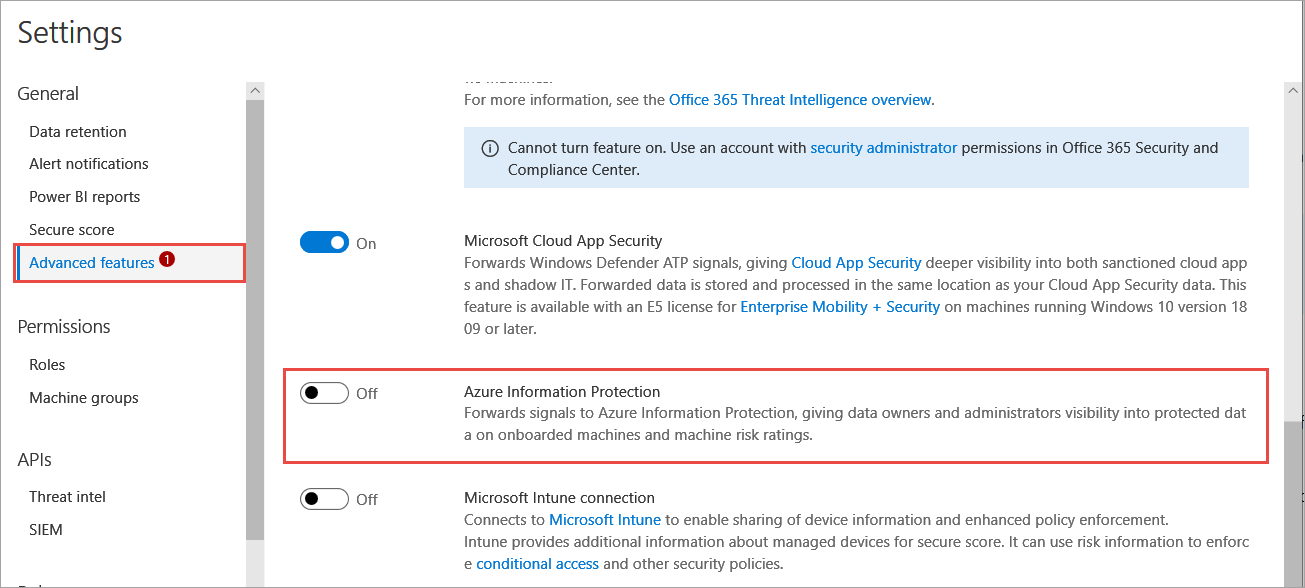Open SIEM settings under APIs

coord(47,530)
